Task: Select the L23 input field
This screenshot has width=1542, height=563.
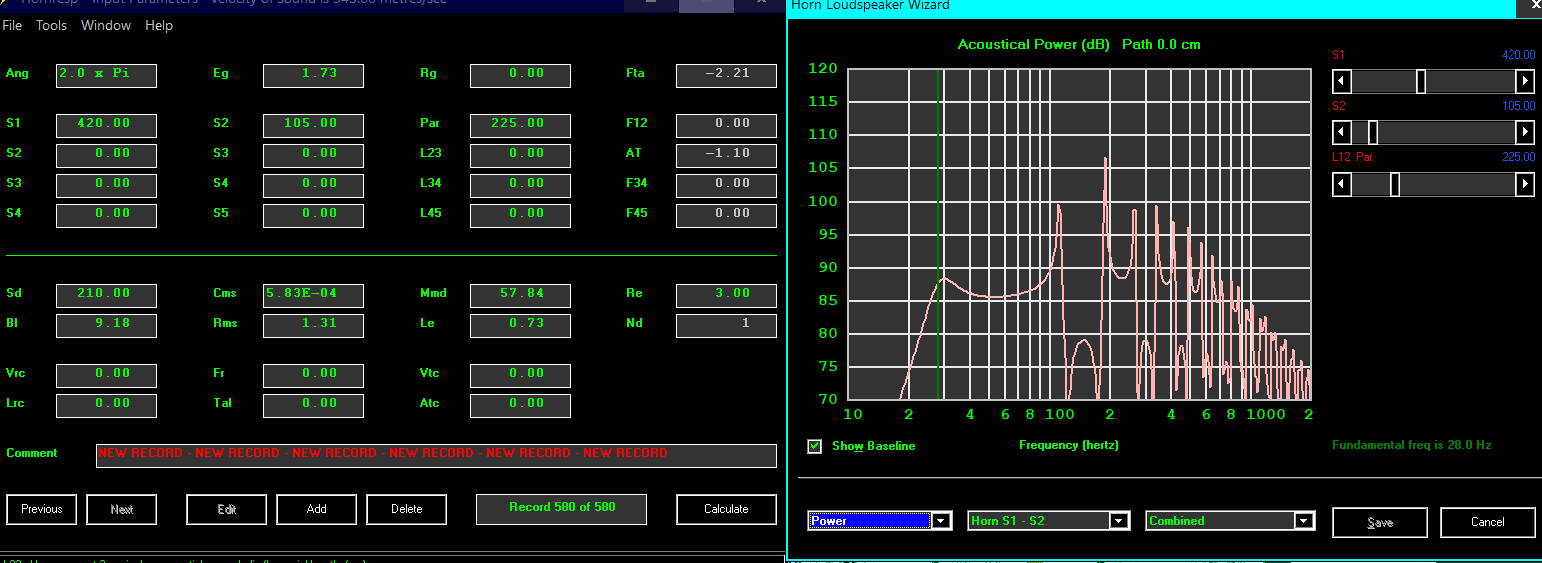Action: 520,155
